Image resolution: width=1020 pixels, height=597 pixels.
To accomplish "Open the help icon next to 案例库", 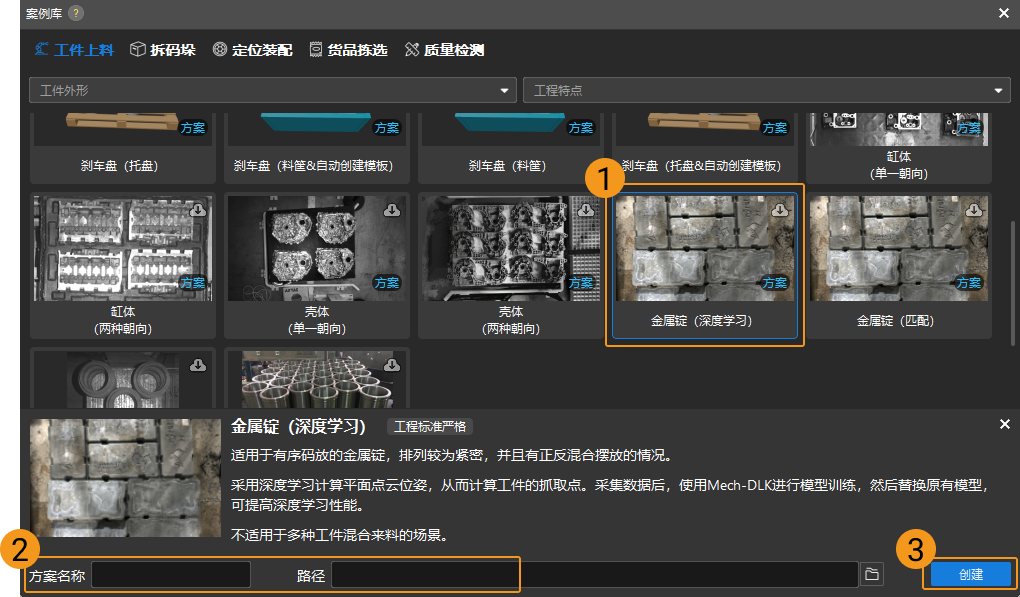I will [x=76, y=13].
